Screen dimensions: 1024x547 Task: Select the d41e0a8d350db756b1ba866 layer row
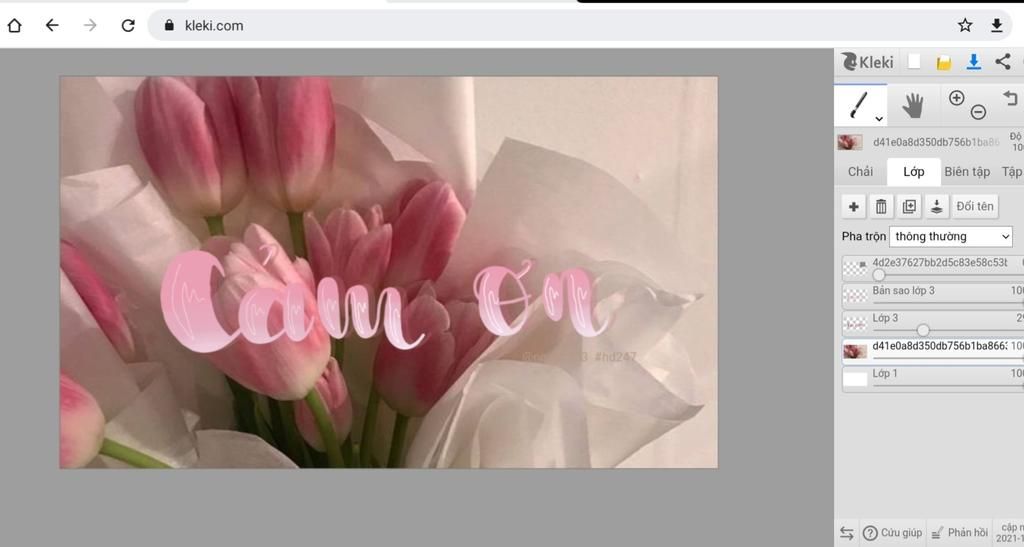[933, 351]
